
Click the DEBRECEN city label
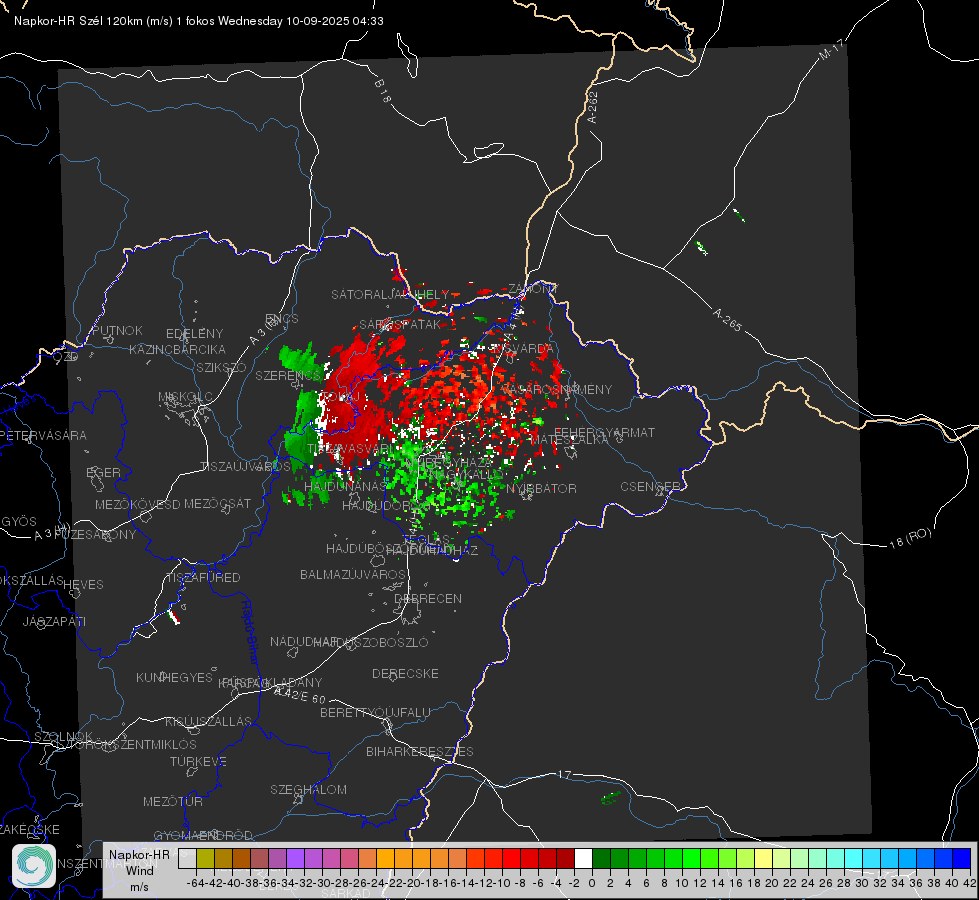428,598
